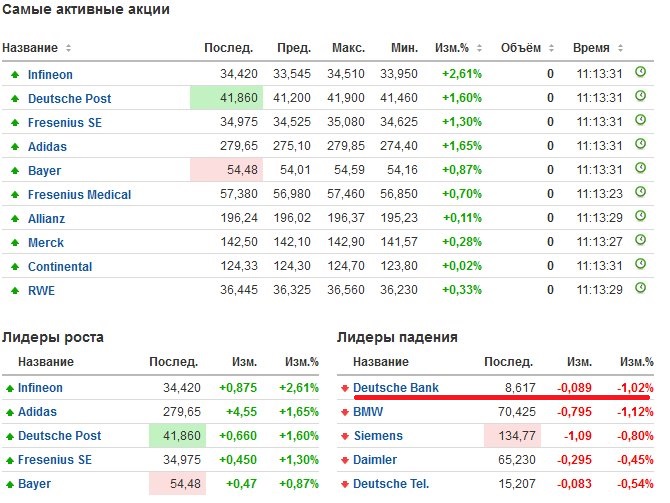Click the Самые активные акции heading
The width and height of the screenshot is (670, 503).
[86, 9]
